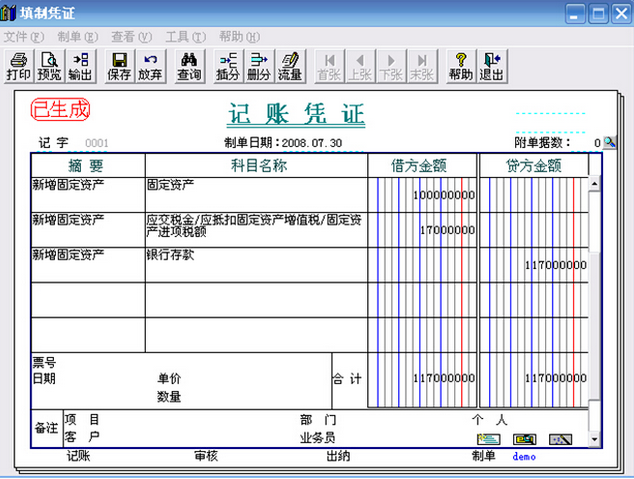
Task: Go to first voucher 首张
Action: point(329,67)
